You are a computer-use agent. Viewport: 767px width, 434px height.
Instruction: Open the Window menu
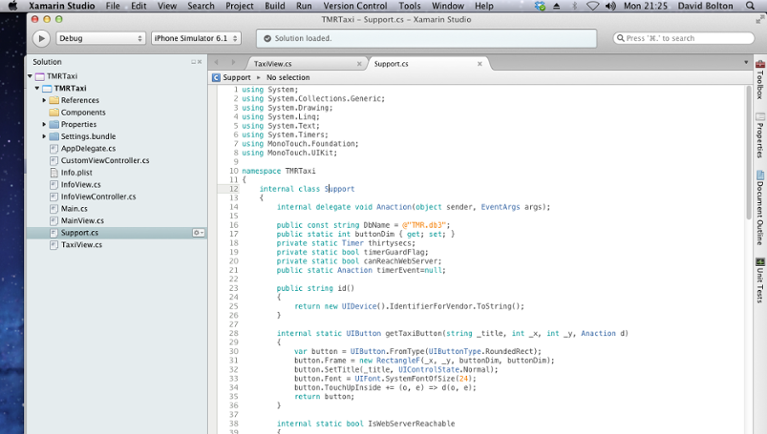point(448,6)
